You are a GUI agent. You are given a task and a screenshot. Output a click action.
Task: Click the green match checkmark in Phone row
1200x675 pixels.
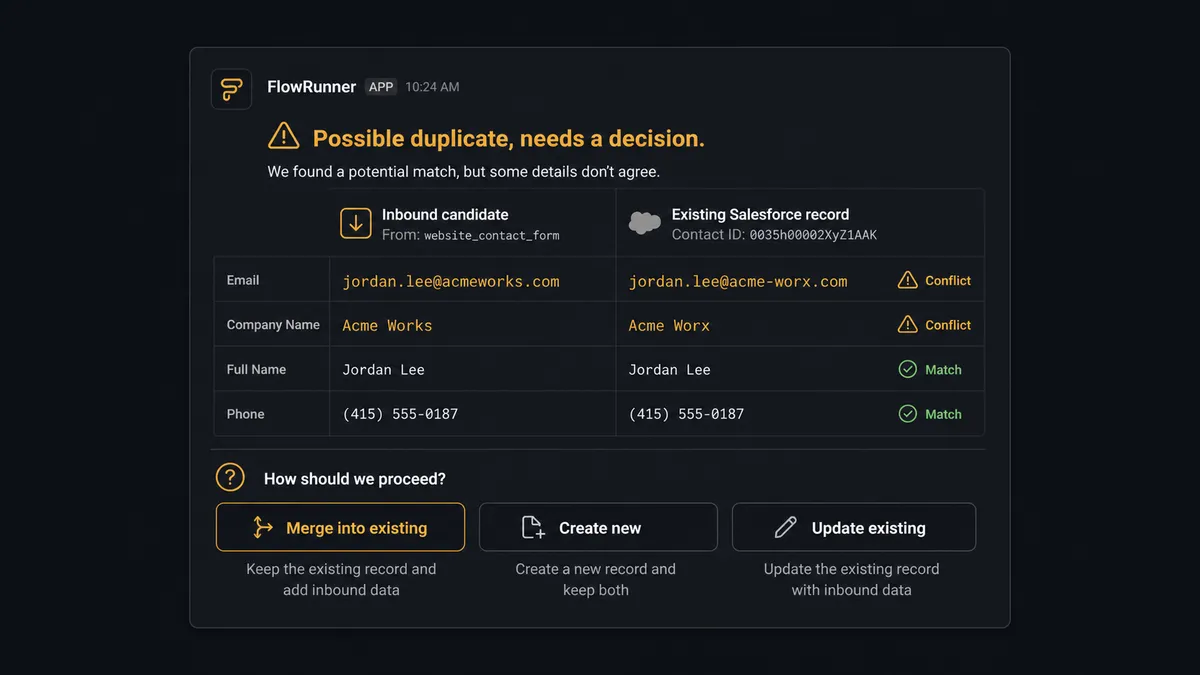click(x=907, y=413)
